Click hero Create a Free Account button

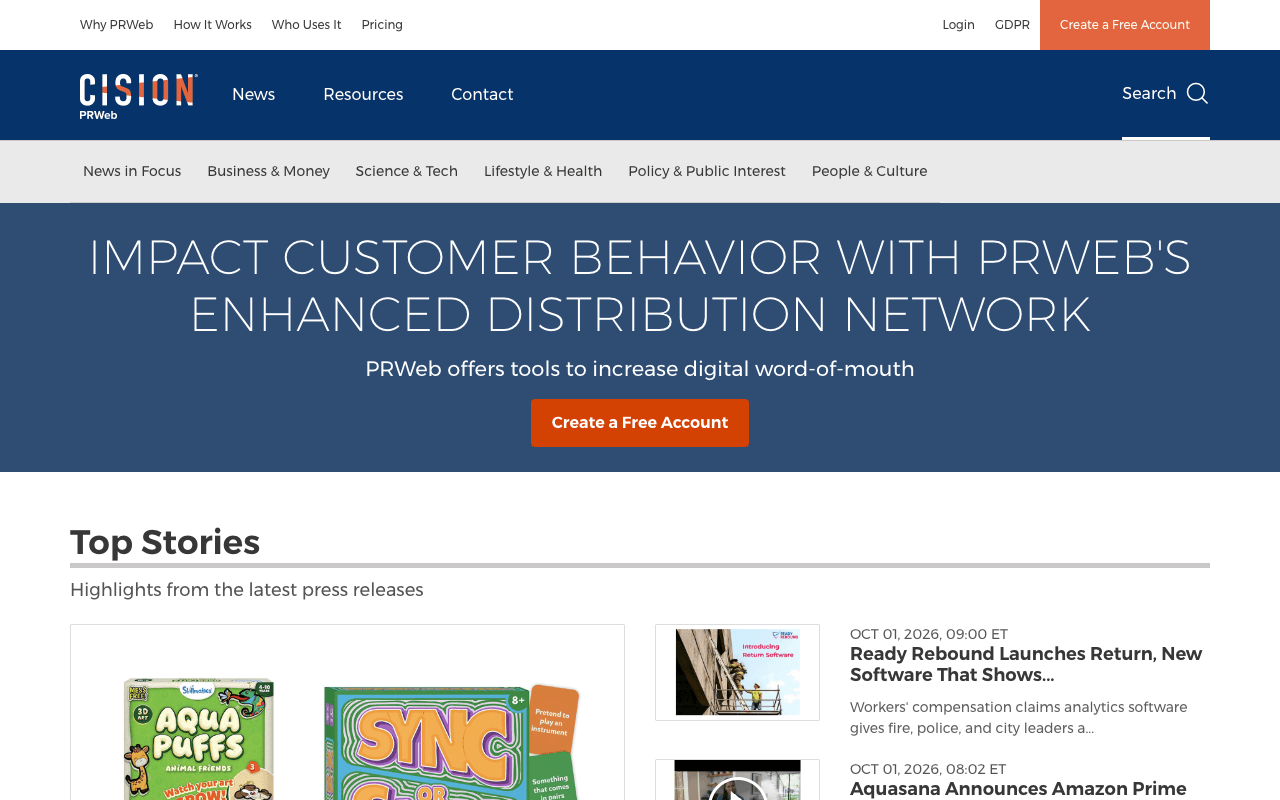[640, 423]
